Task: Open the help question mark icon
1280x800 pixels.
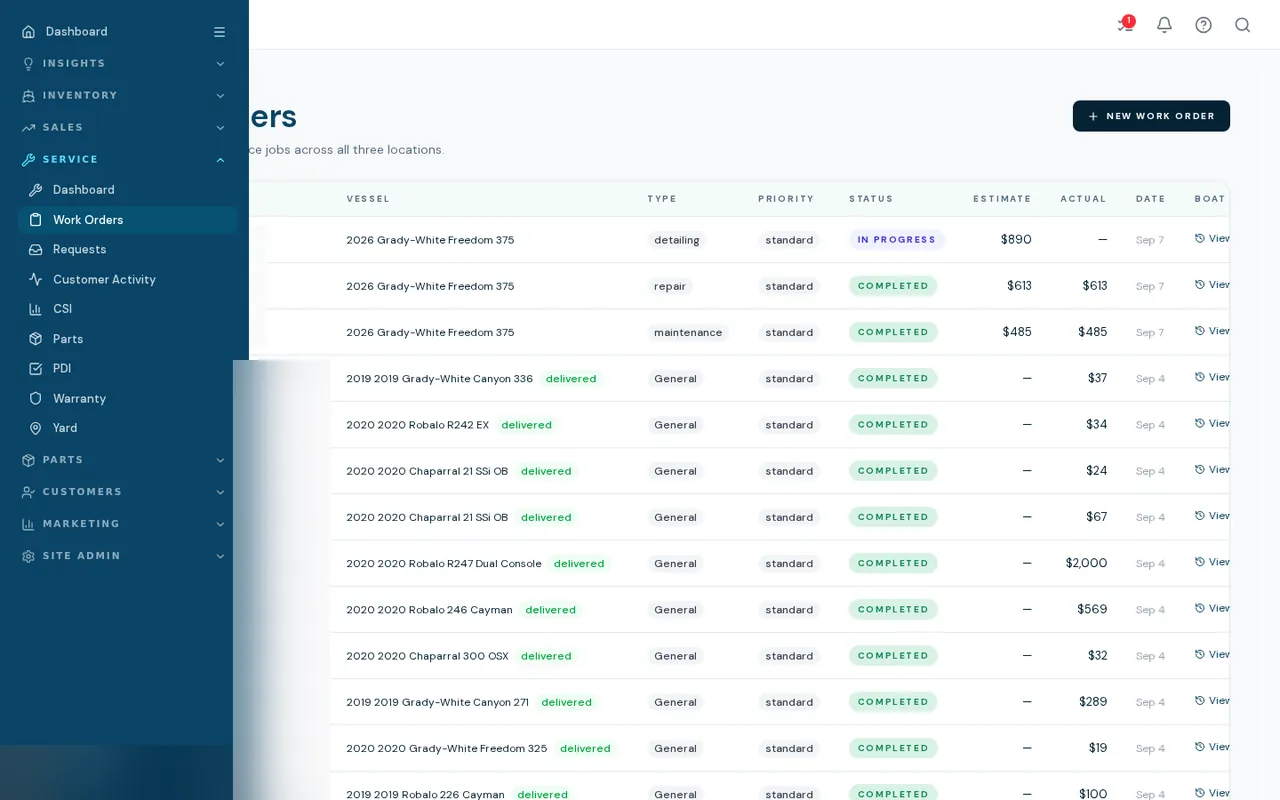Action: (1203, 25)
